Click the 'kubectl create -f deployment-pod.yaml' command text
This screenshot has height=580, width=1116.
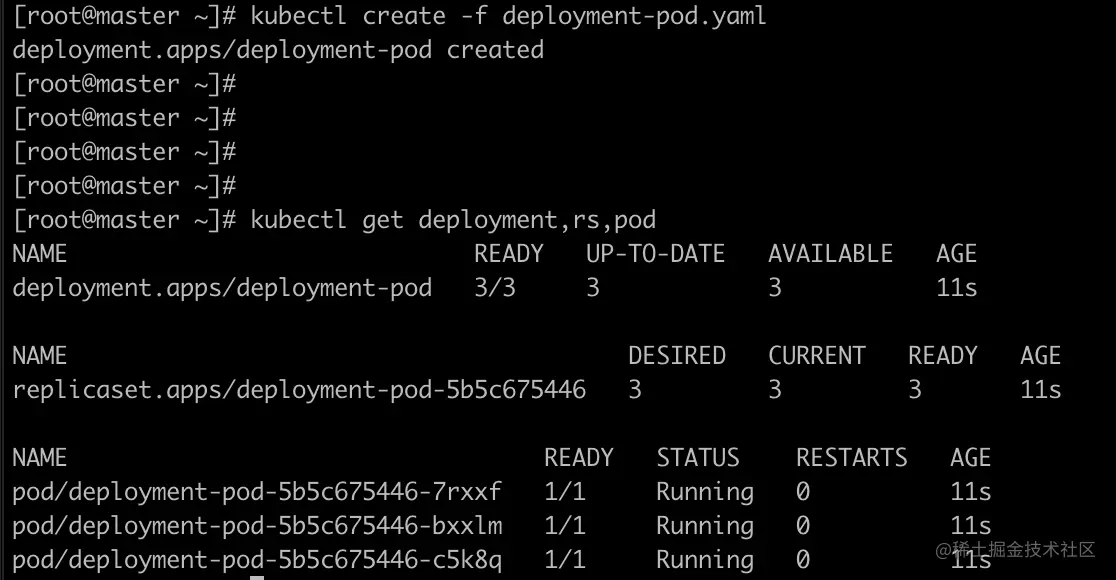pos(508,16)
